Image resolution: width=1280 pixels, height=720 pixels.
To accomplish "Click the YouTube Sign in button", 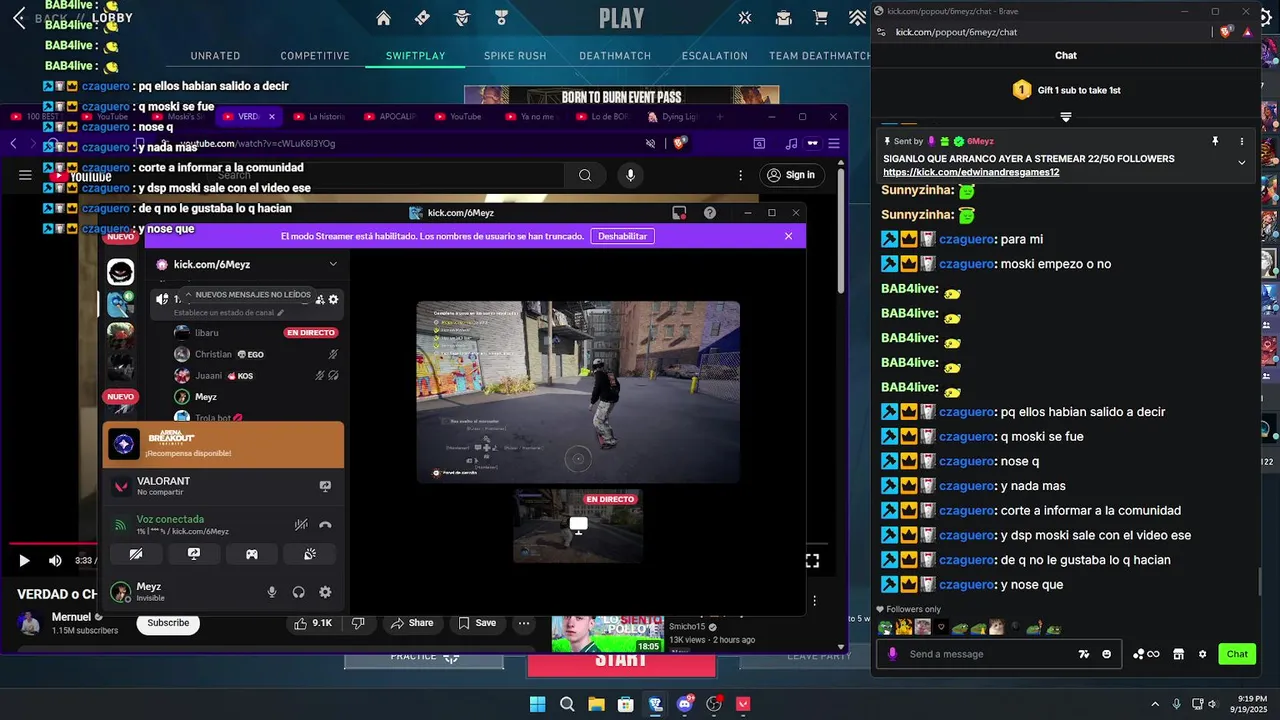I will tap(790, 175).
